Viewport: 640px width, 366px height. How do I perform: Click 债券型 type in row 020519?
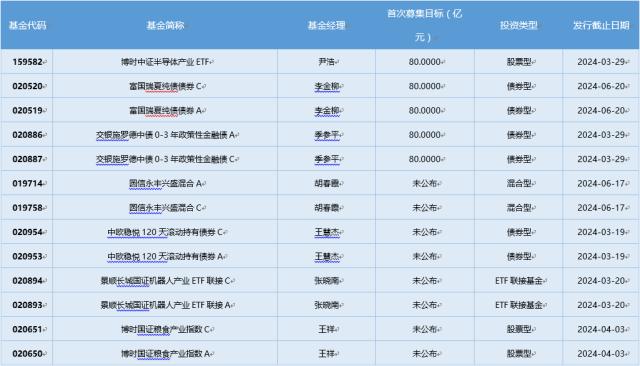pyautogui.click(x=519, y=111)
